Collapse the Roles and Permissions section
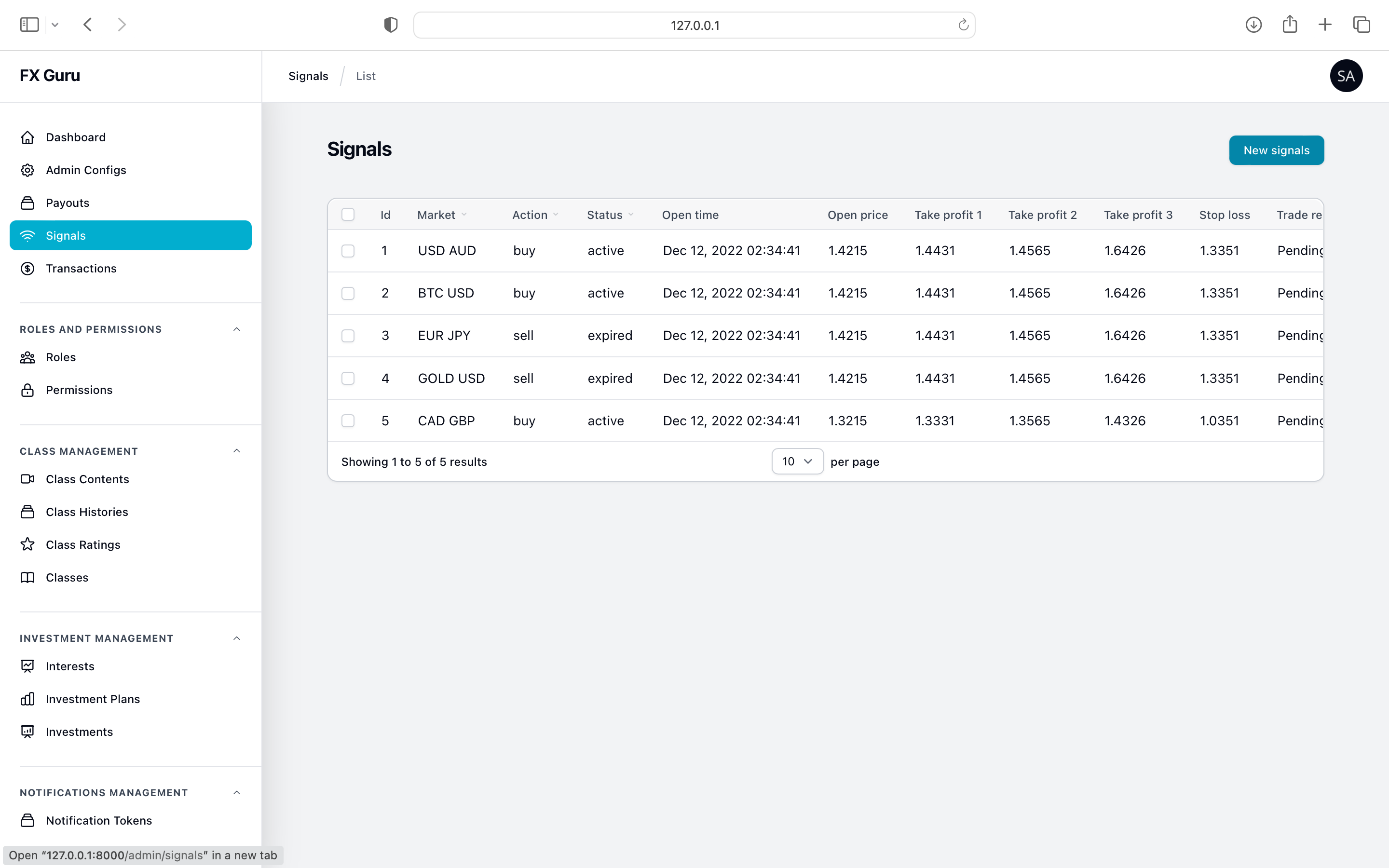The height and width of the screenshot is (868, 1389). (x=236, y=329)
